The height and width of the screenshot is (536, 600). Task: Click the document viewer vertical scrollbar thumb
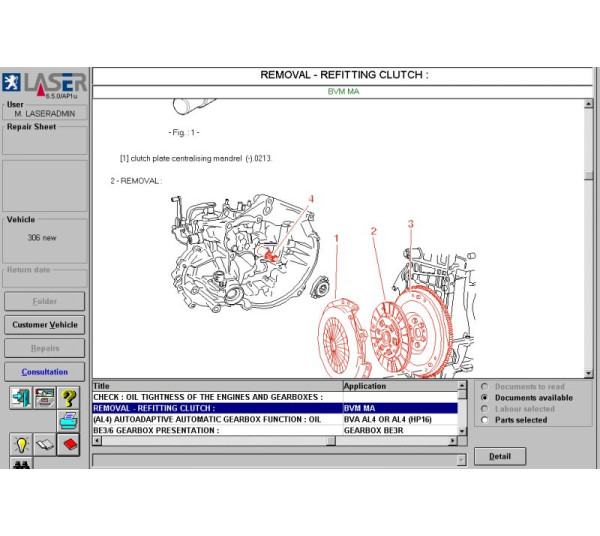589,176
